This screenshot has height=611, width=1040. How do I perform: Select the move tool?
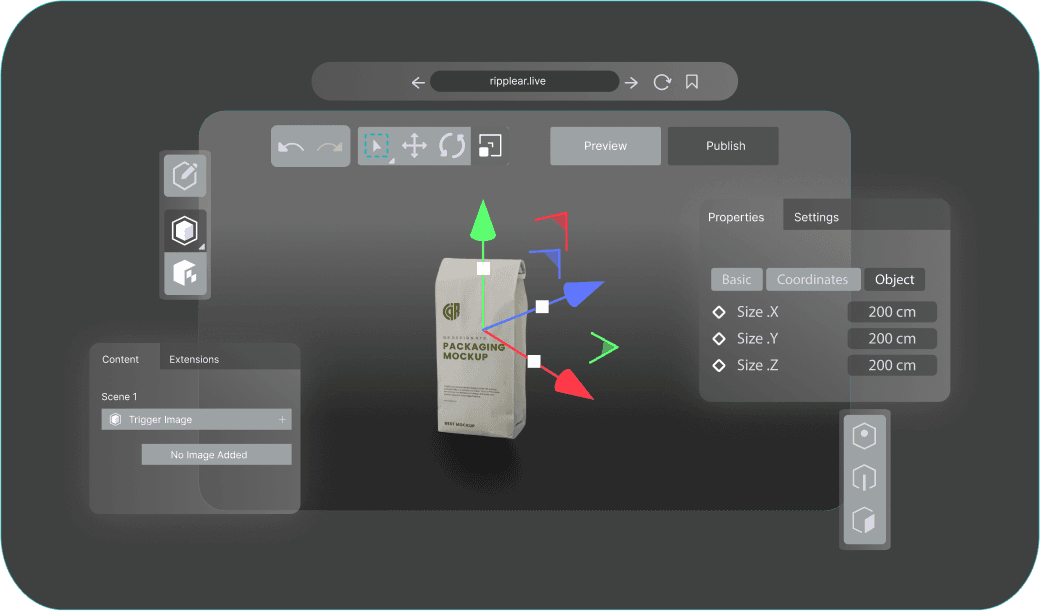click(414, 146)
